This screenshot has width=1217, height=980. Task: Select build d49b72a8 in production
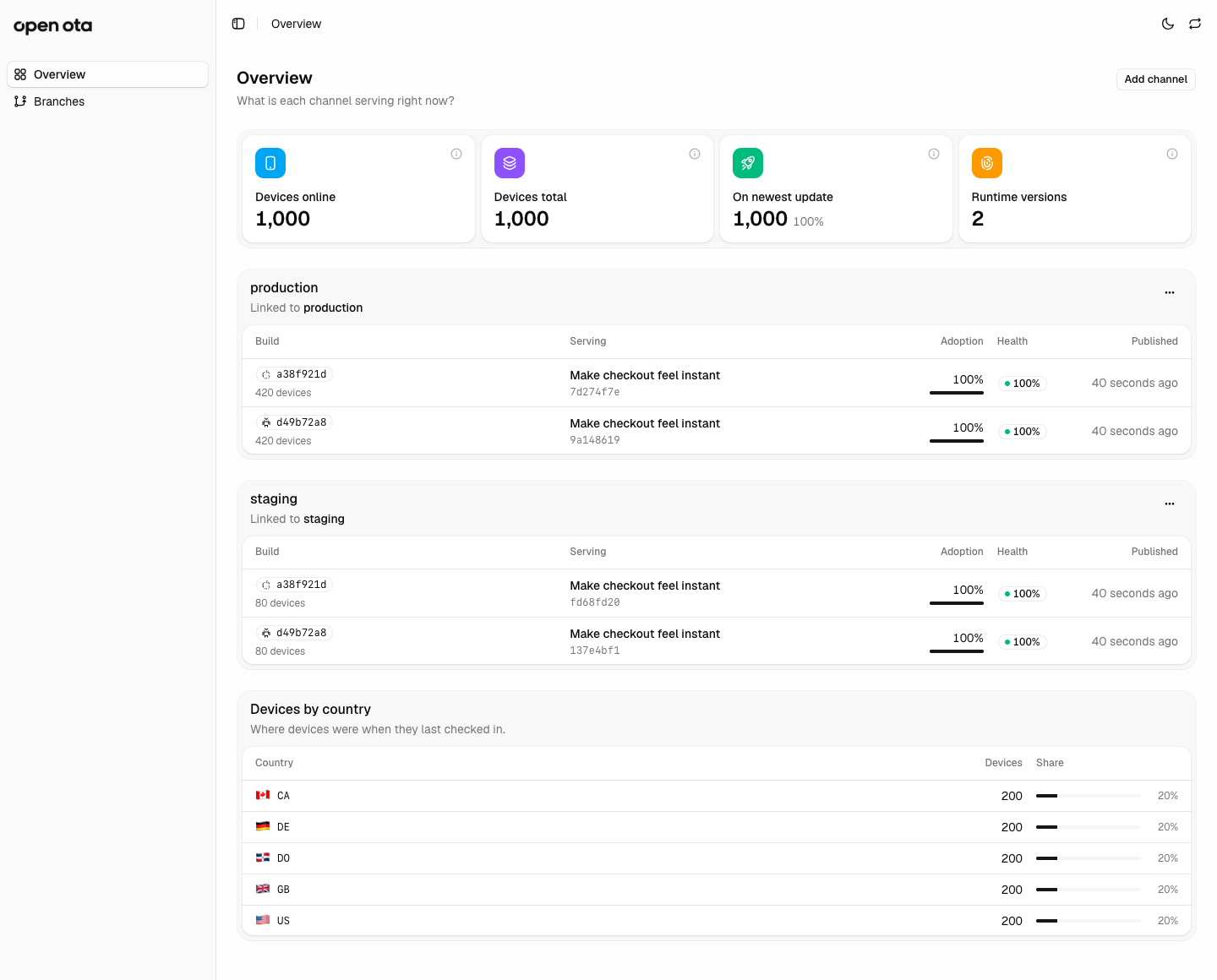pos(294,422)
